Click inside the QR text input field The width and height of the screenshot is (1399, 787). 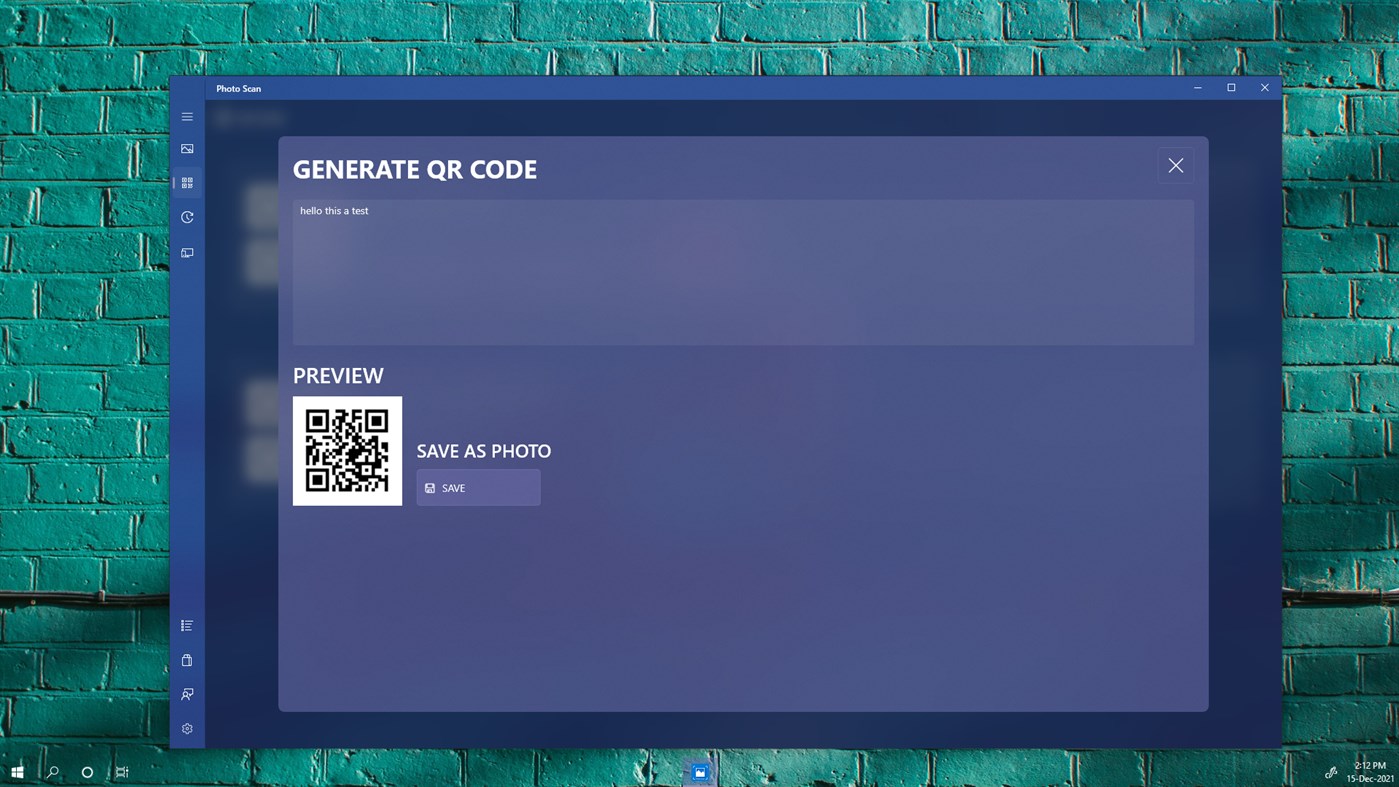pyautogui.click(x=743, y=271)
